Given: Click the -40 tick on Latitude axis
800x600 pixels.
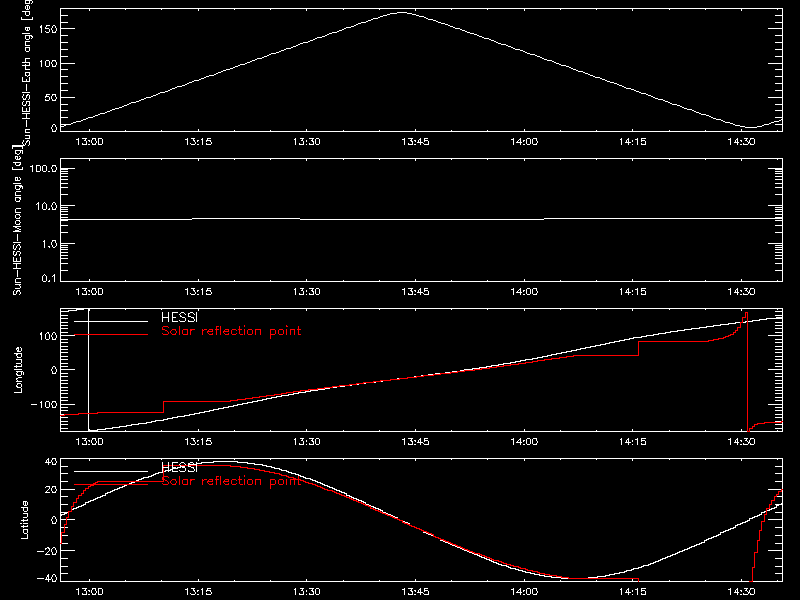Looking at the screenshot, I should [47, 579].
